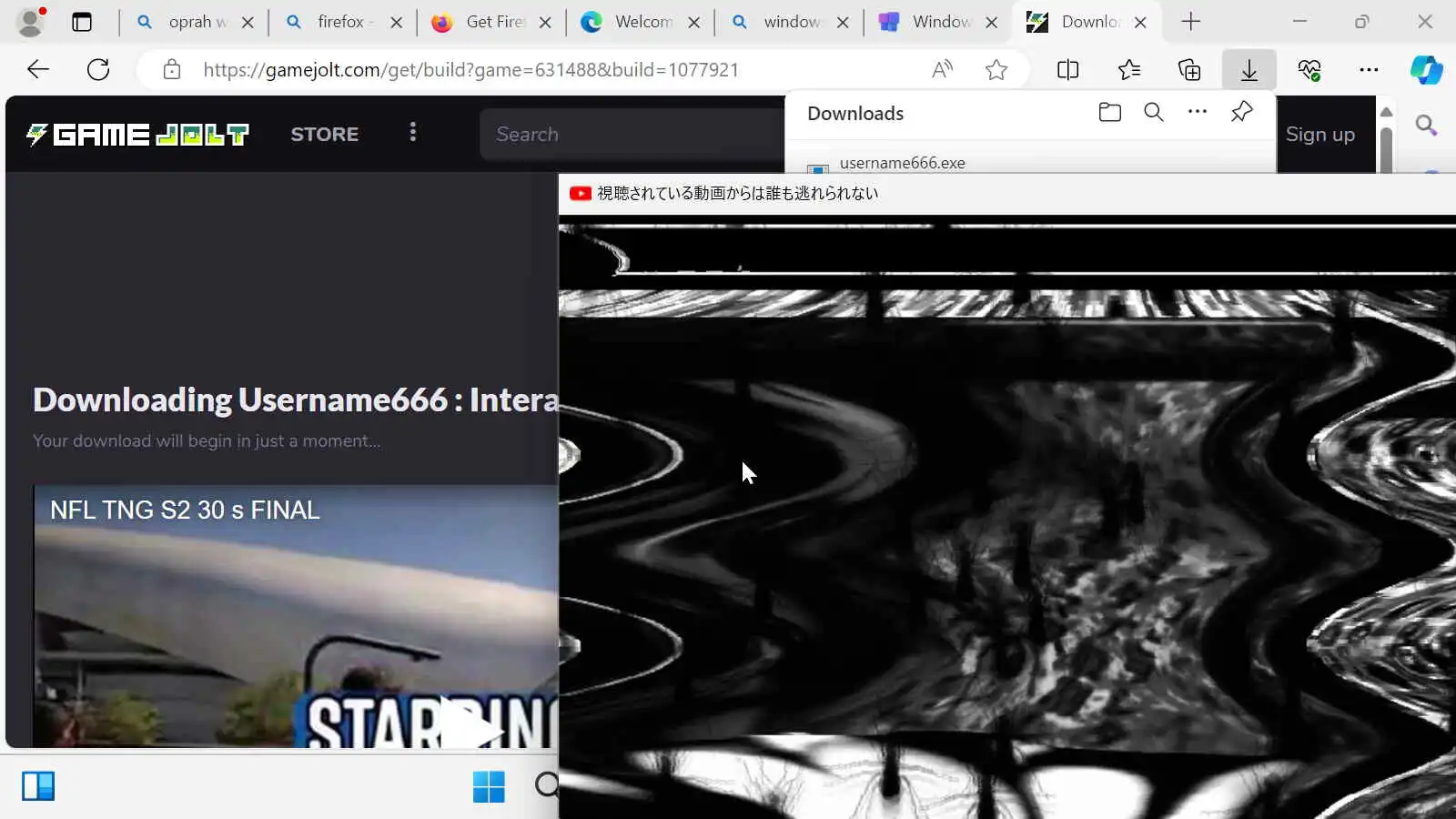Click the YouTube icon in popup title
This screenshot has width=1456, height=819.
581,193
